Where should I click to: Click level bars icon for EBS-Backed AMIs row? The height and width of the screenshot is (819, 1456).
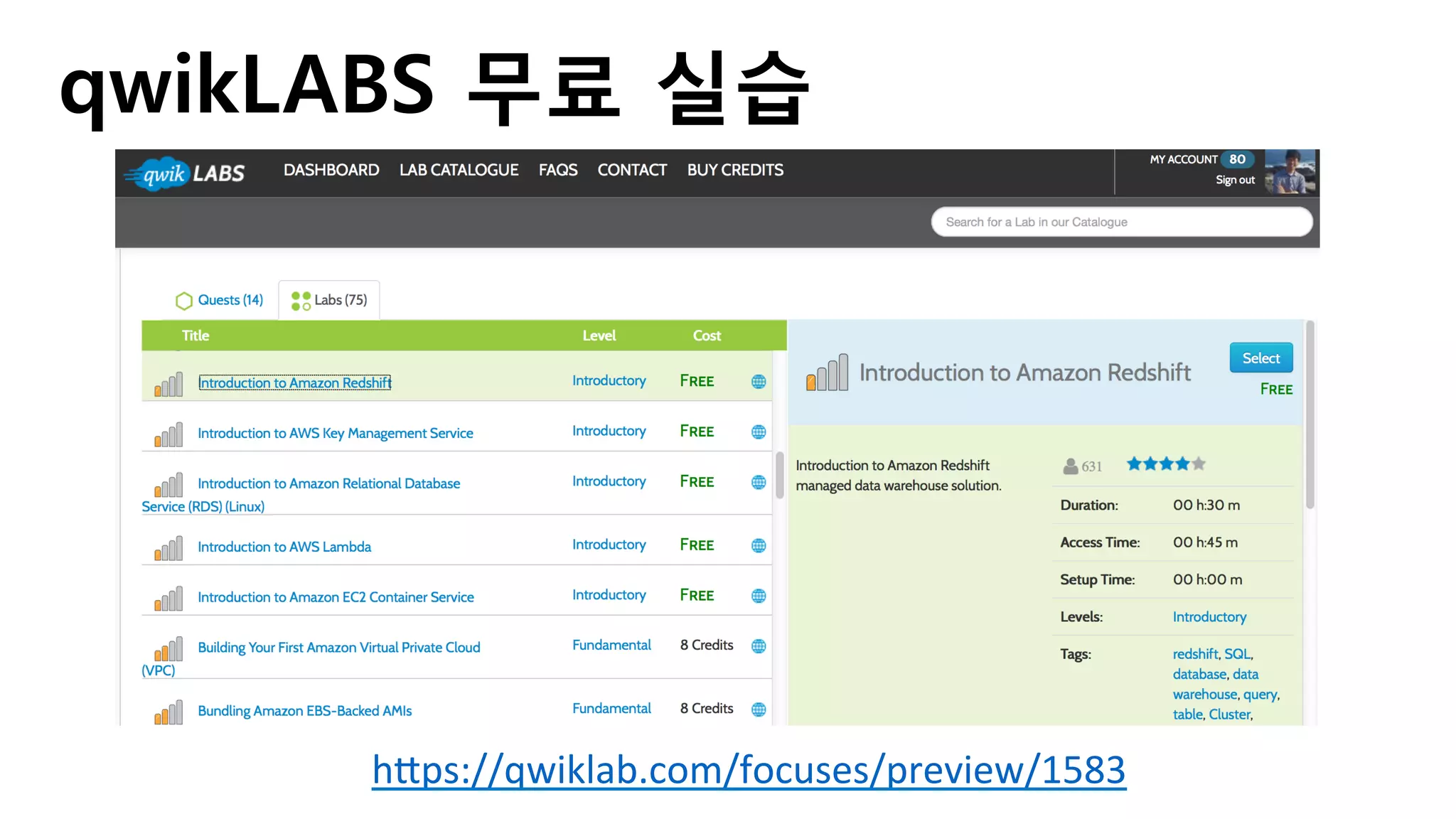pos(168,712)
